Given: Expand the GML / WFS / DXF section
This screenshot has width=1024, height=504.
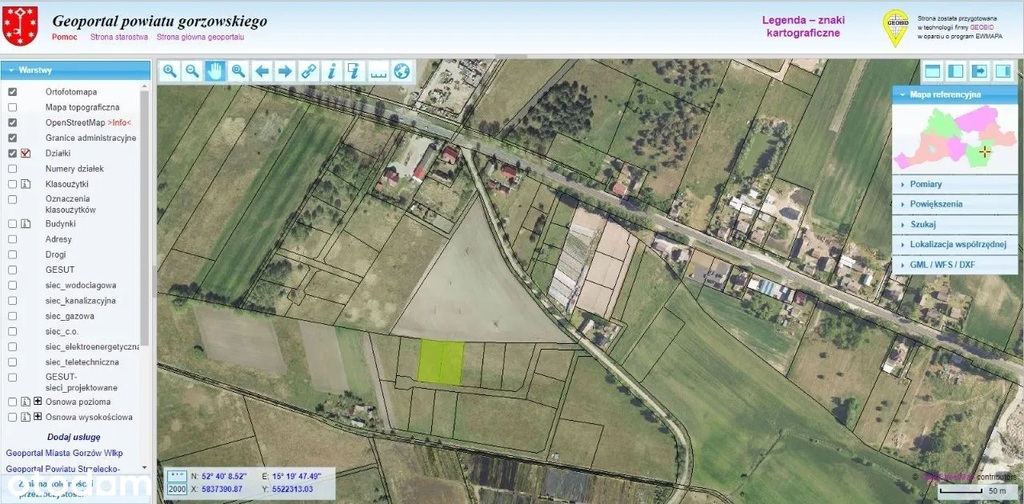Looking at the screenshot, I should (955, 266).
